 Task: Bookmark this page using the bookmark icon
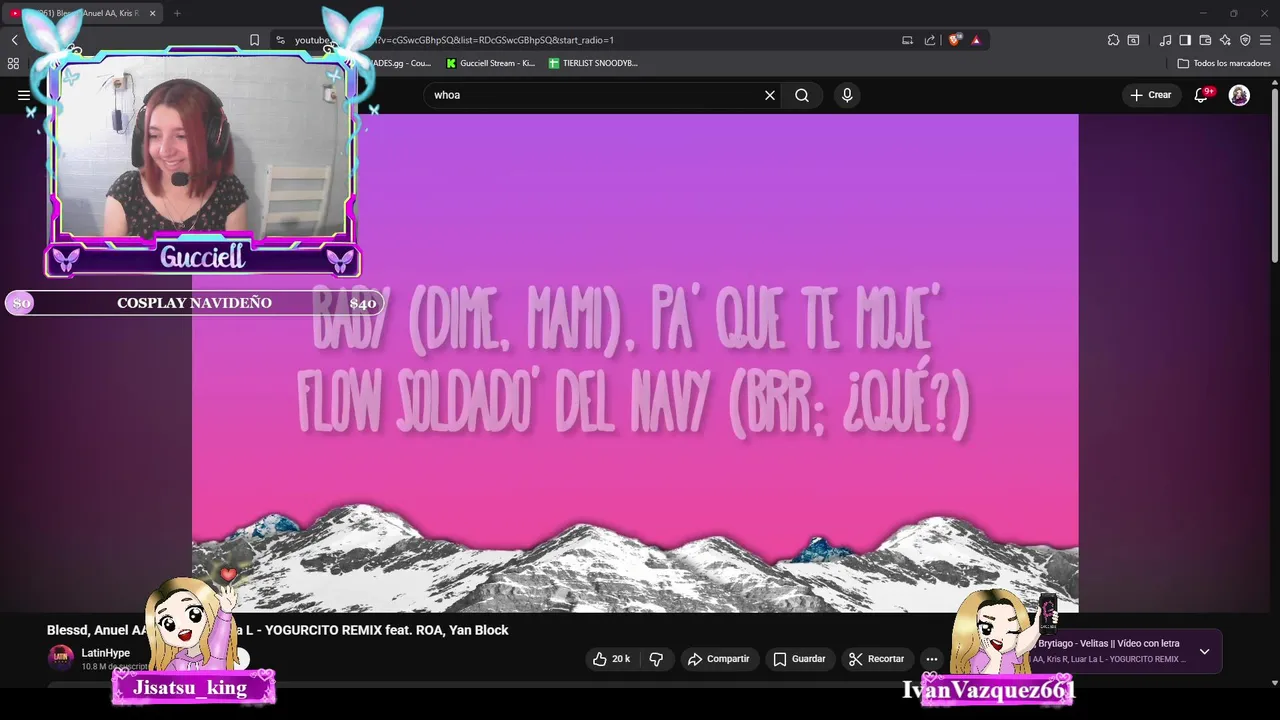coord(254,40)
